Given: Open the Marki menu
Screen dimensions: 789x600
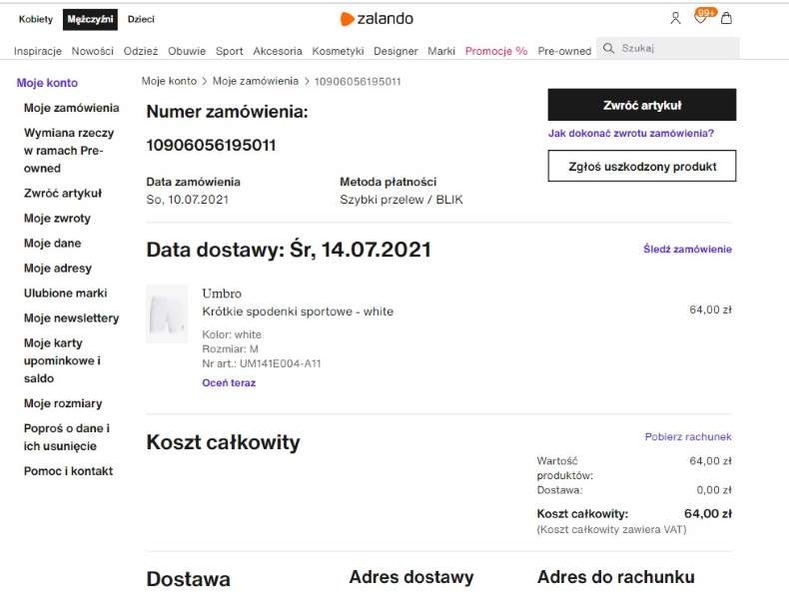Looking at the screenshot, I should (441, 51).
